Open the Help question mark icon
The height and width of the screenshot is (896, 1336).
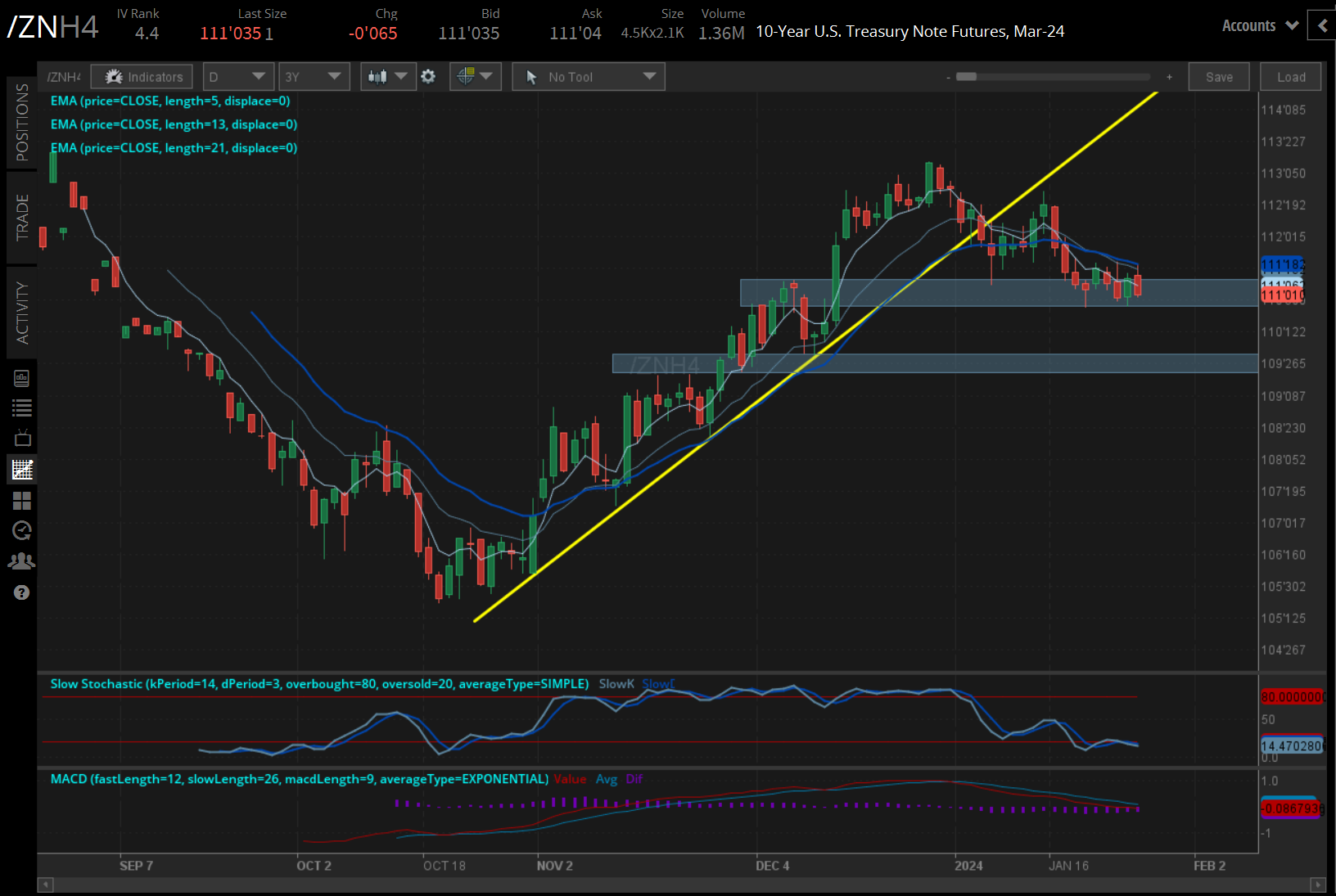[x=21, y=592]
